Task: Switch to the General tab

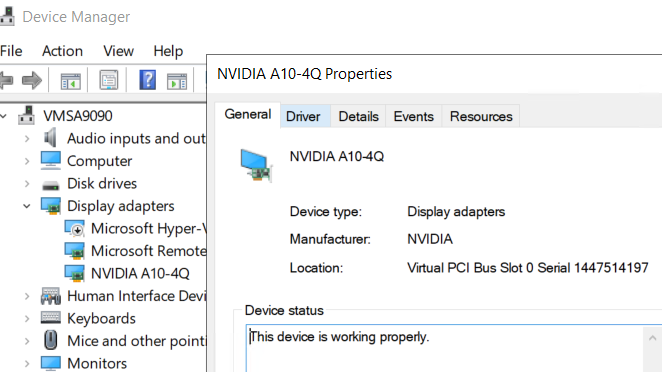Action: click(248, 114)
